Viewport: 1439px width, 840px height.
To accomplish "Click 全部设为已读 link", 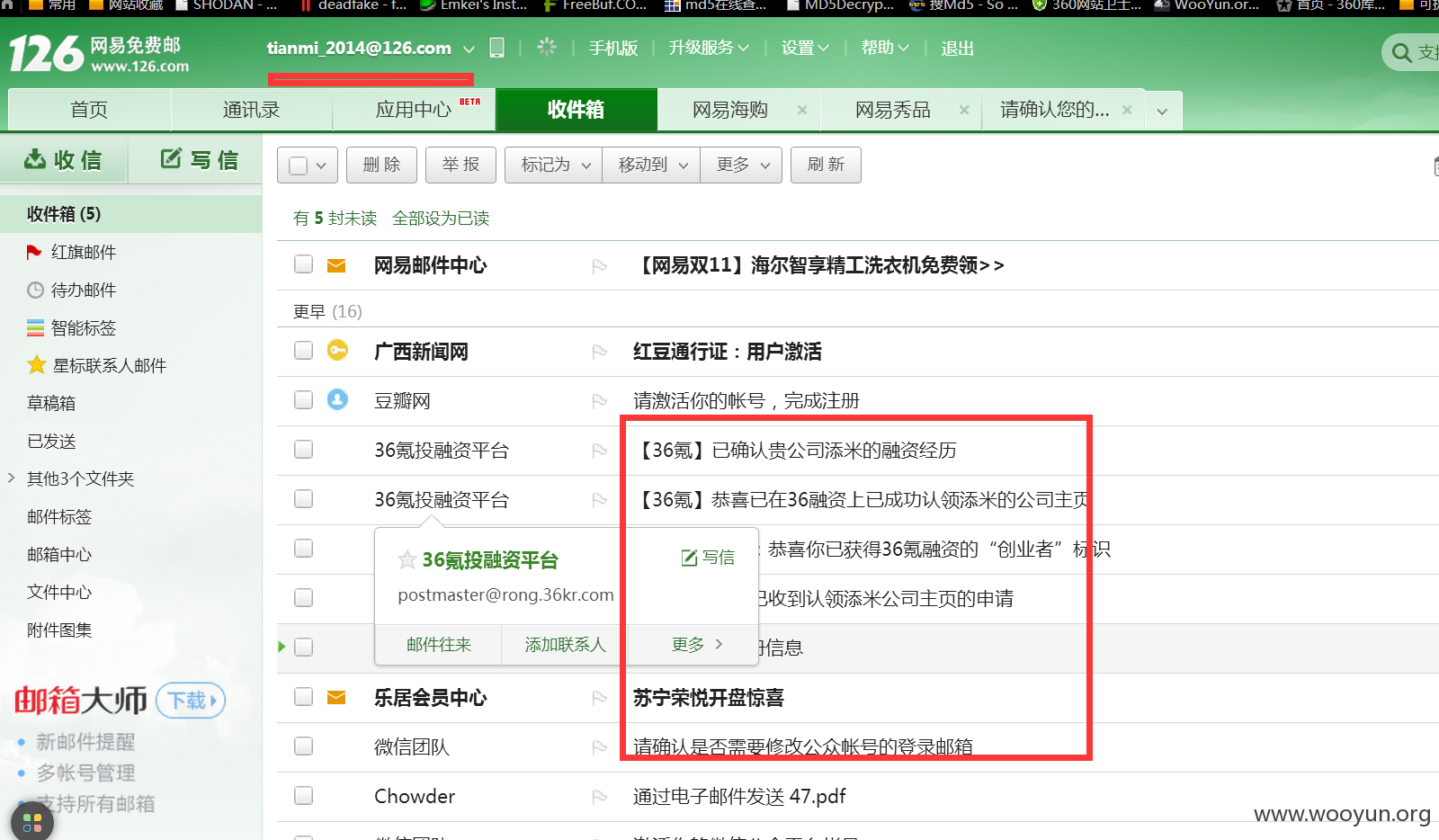I will coord(441,219).
